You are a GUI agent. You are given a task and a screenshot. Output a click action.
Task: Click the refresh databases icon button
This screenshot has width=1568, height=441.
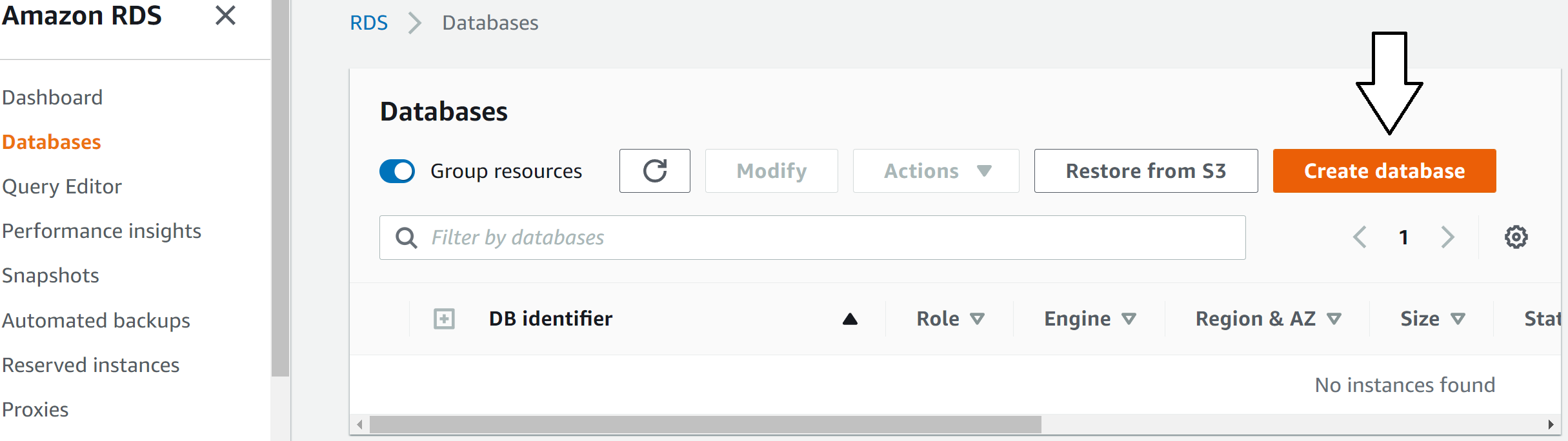coord(654,171)
